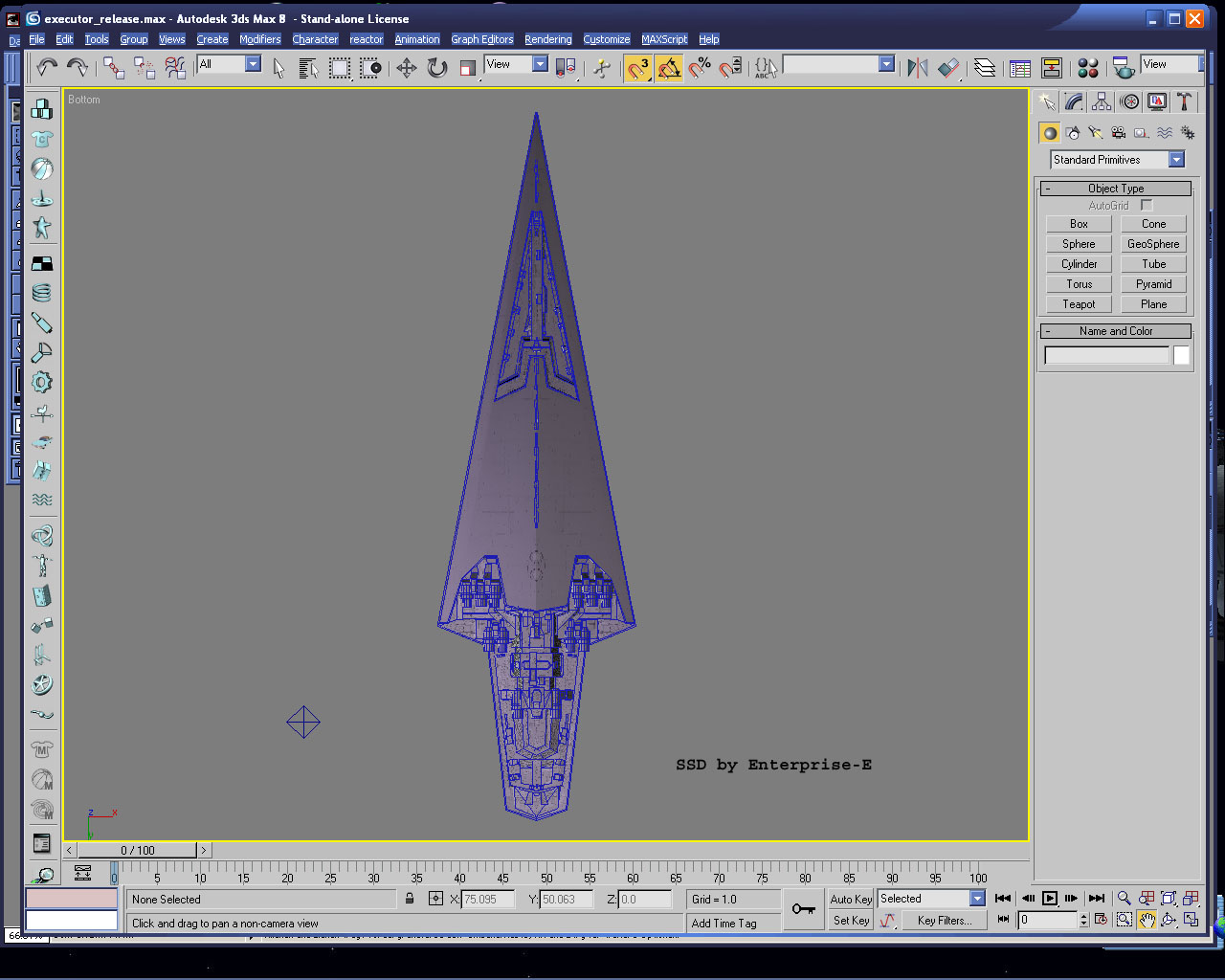The width and height of the screenshot is (1225, 980).
Task: Select the Arc Rotate viewport tool
Action: pos(1169,920)
